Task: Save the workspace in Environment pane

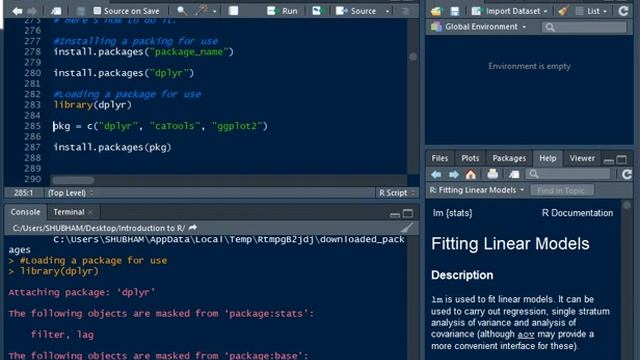Action: pyautogui.click(x=454, y=11)
